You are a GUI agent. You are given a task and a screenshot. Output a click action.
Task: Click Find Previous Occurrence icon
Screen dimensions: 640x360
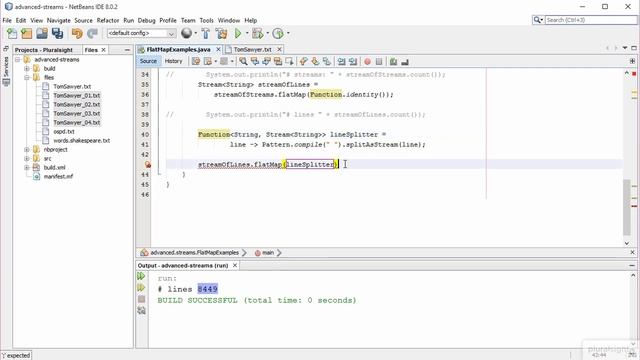pyautogui.click(x=255, y=61)
